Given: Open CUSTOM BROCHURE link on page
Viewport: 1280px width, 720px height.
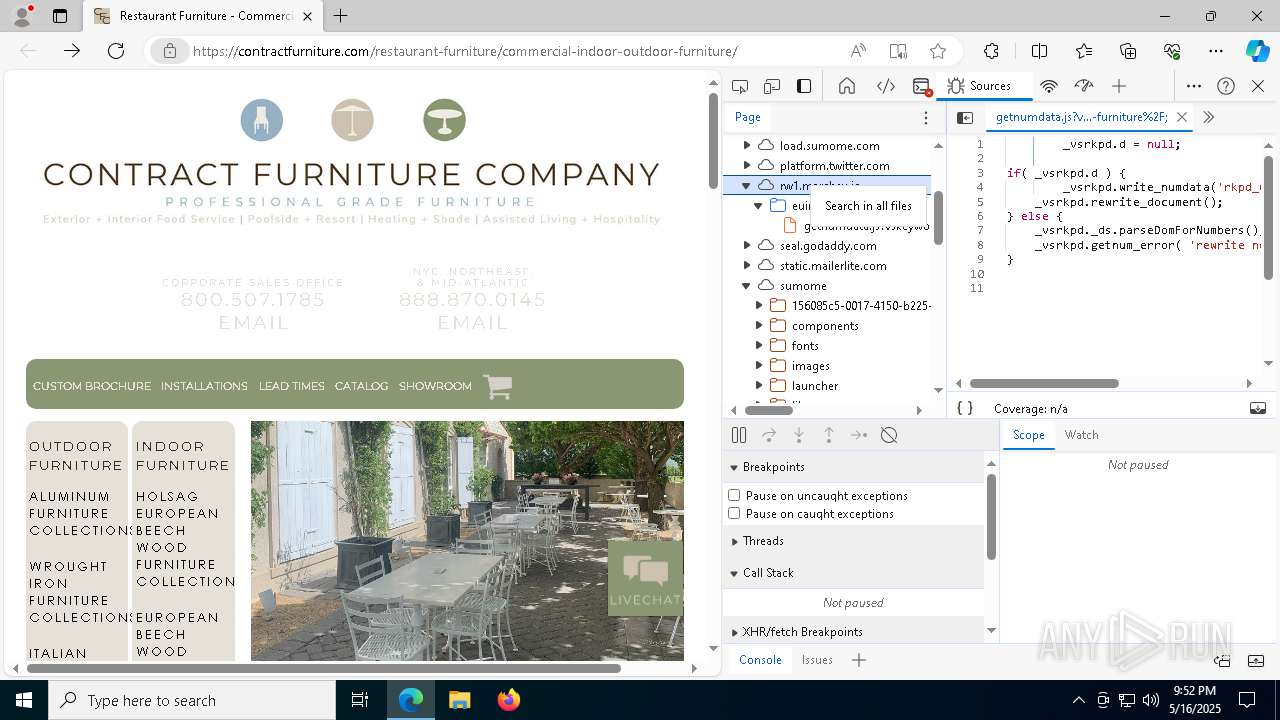Looking at the screenshot, I should click(92, 386).
